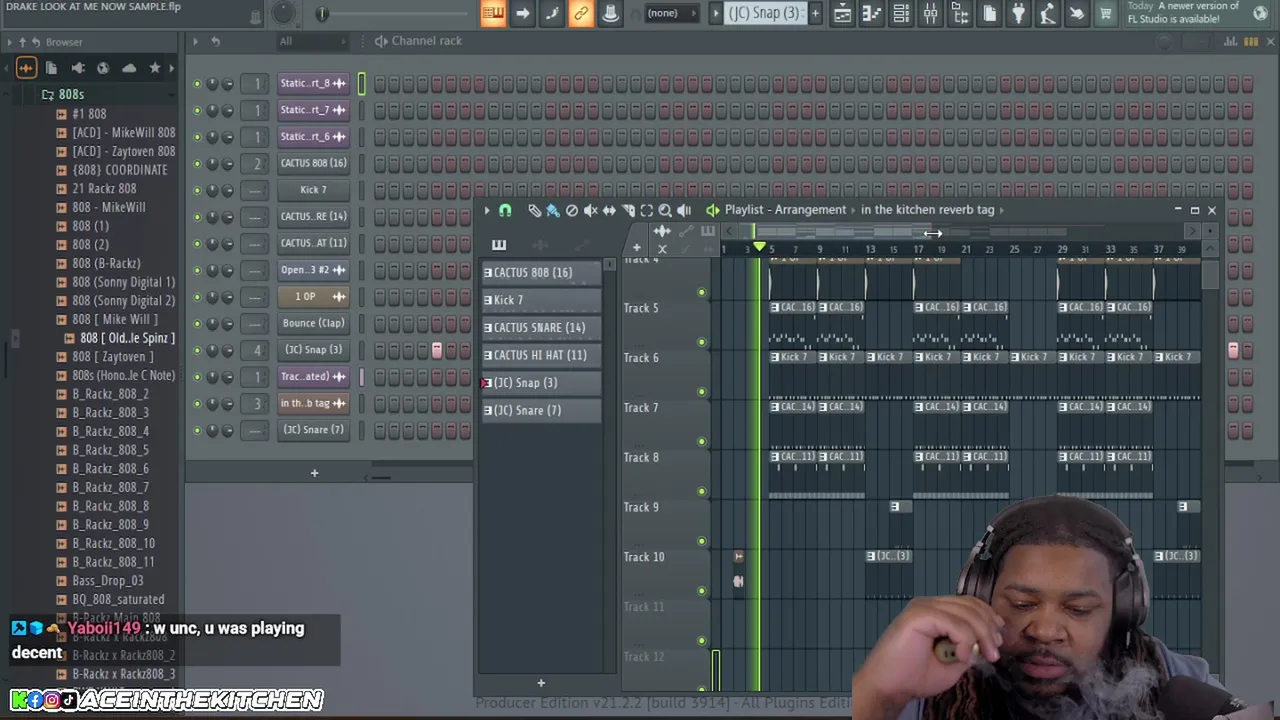This screenshot has height=720, width=1280.
Task: Mute the Static..rt_7 channel green LED
Action: (197, 110)
